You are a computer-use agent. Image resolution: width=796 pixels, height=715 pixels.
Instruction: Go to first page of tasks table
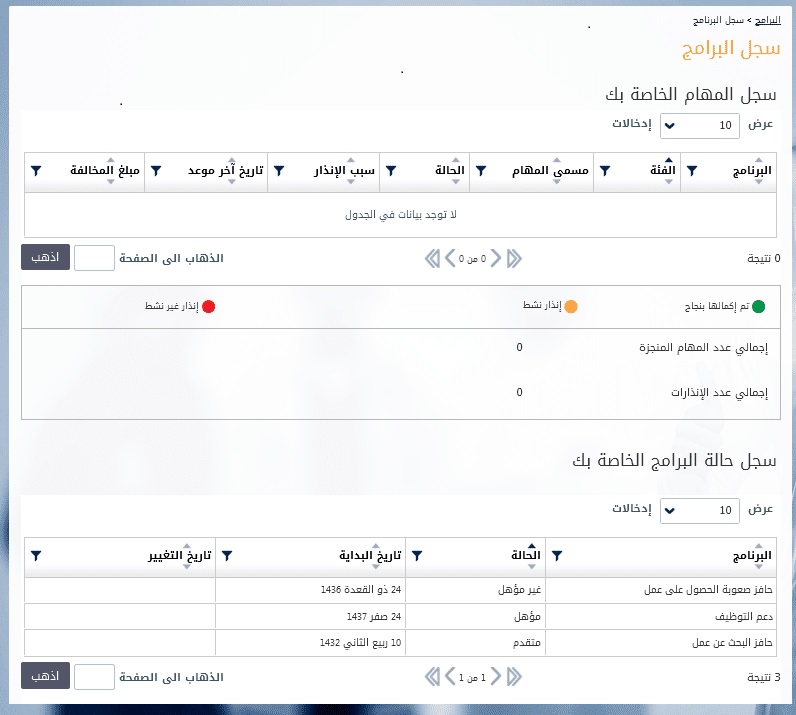(x=514, y=258)
